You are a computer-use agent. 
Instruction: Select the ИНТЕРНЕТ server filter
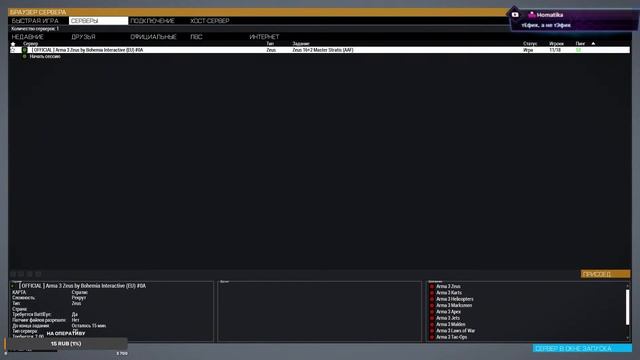[x=264, y=37]
